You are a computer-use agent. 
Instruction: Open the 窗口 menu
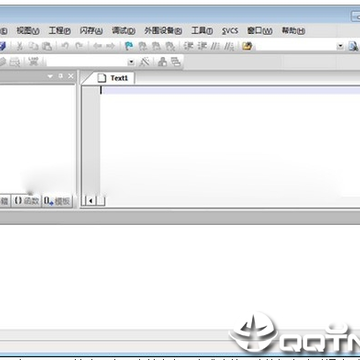click(x=259, y=31)
